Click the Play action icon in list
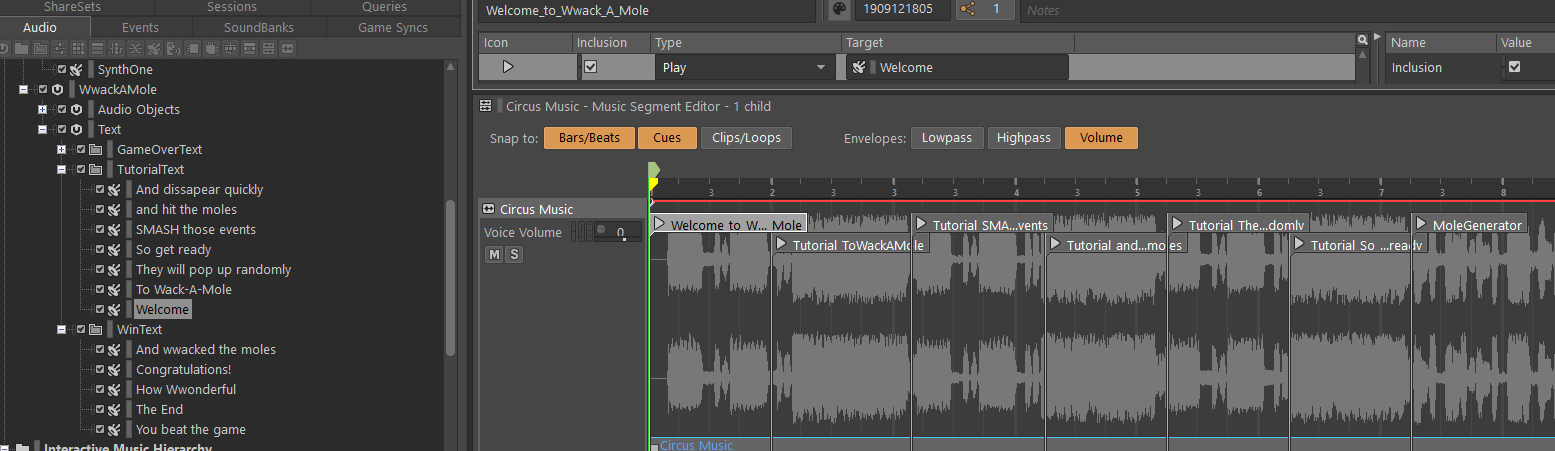 [x=507, y=67]
